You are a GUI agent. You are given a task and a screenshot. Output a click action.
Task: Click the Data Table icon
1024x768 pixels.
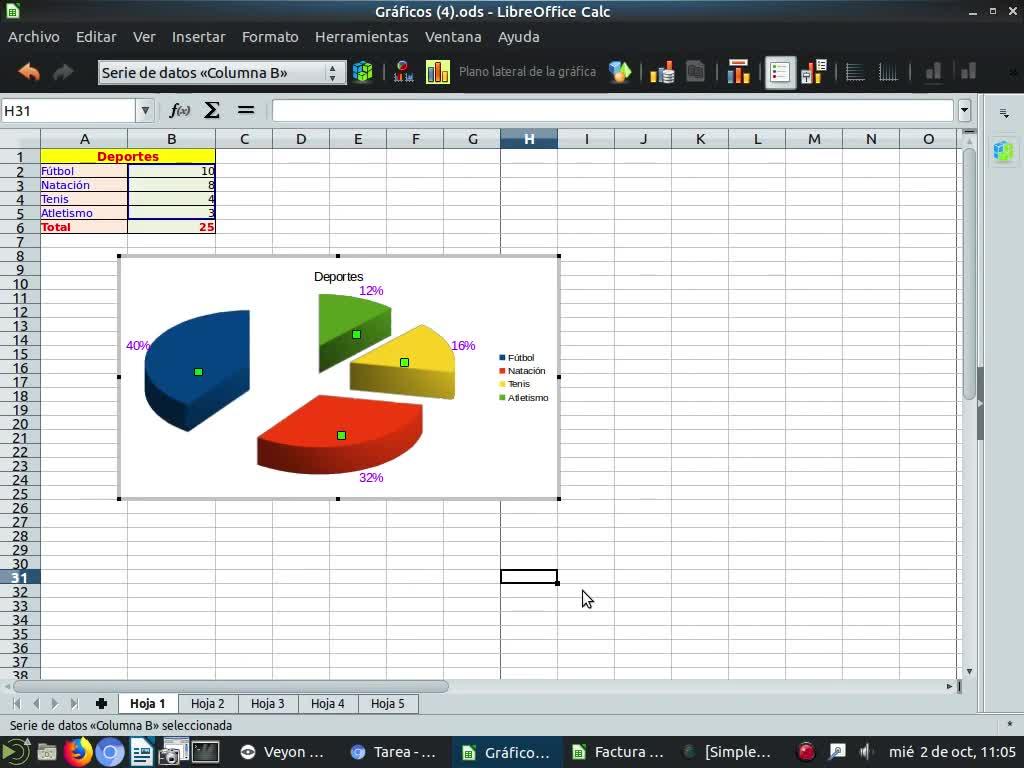(696, 72)
